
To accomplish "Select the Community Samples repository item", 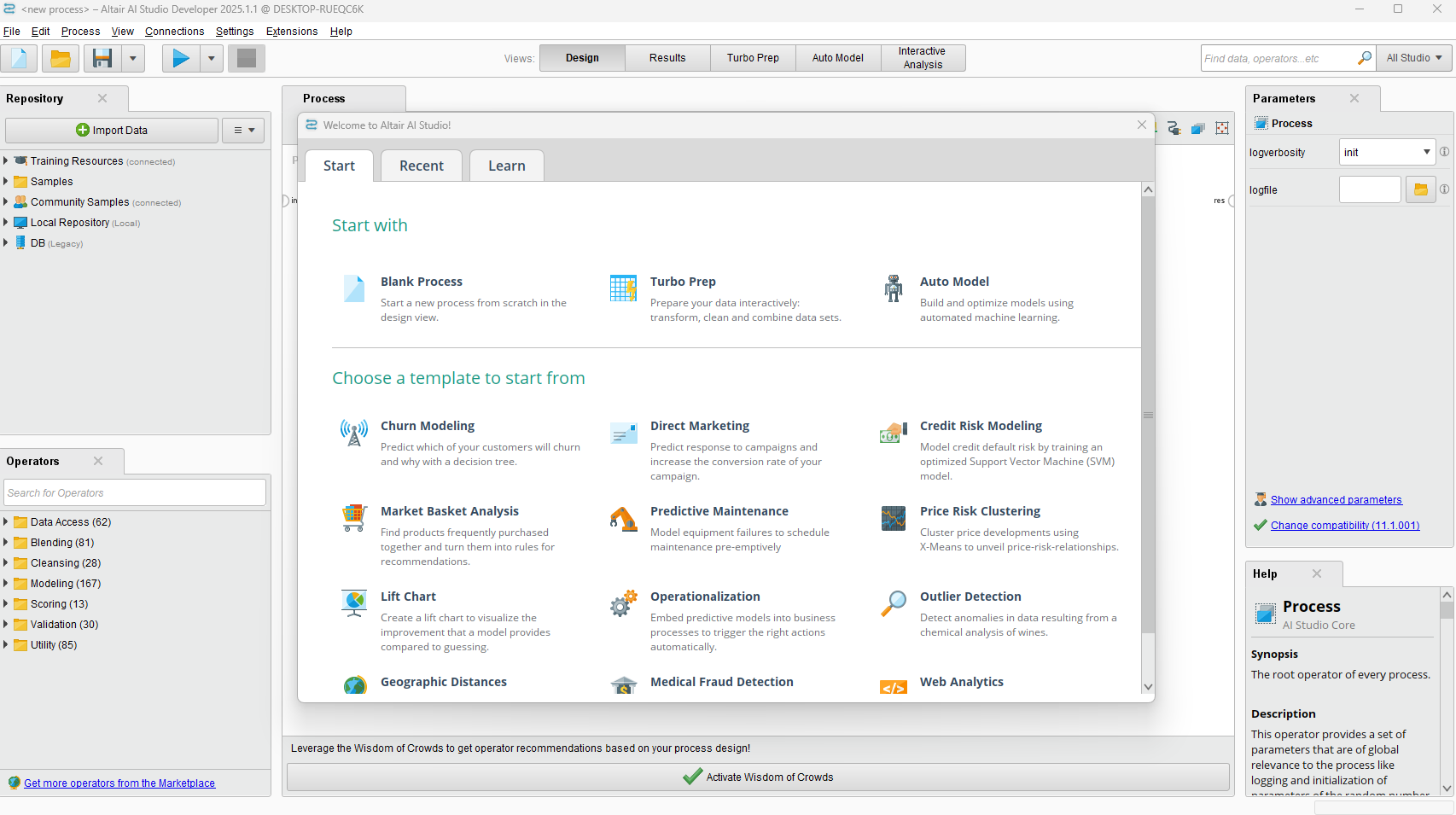I will [x=97, y=202].
